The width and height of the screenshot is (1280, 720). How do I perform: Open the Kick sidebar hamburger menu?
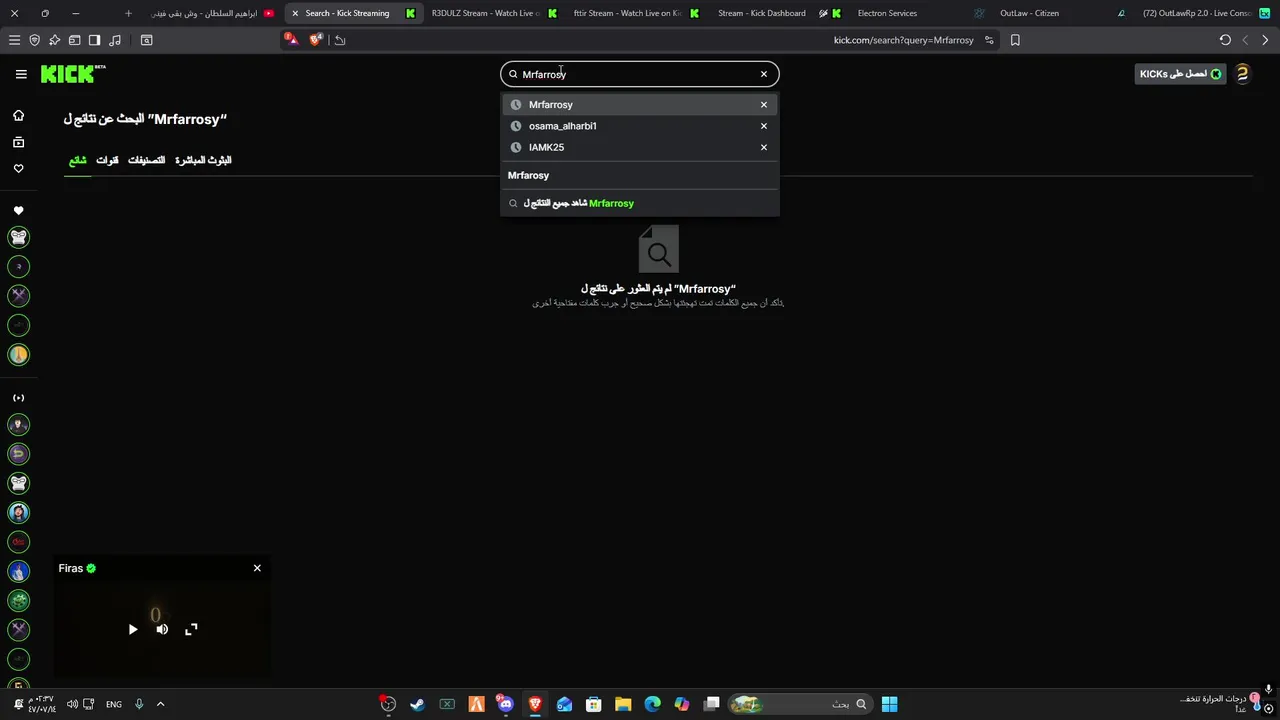[x=21, y=74]
